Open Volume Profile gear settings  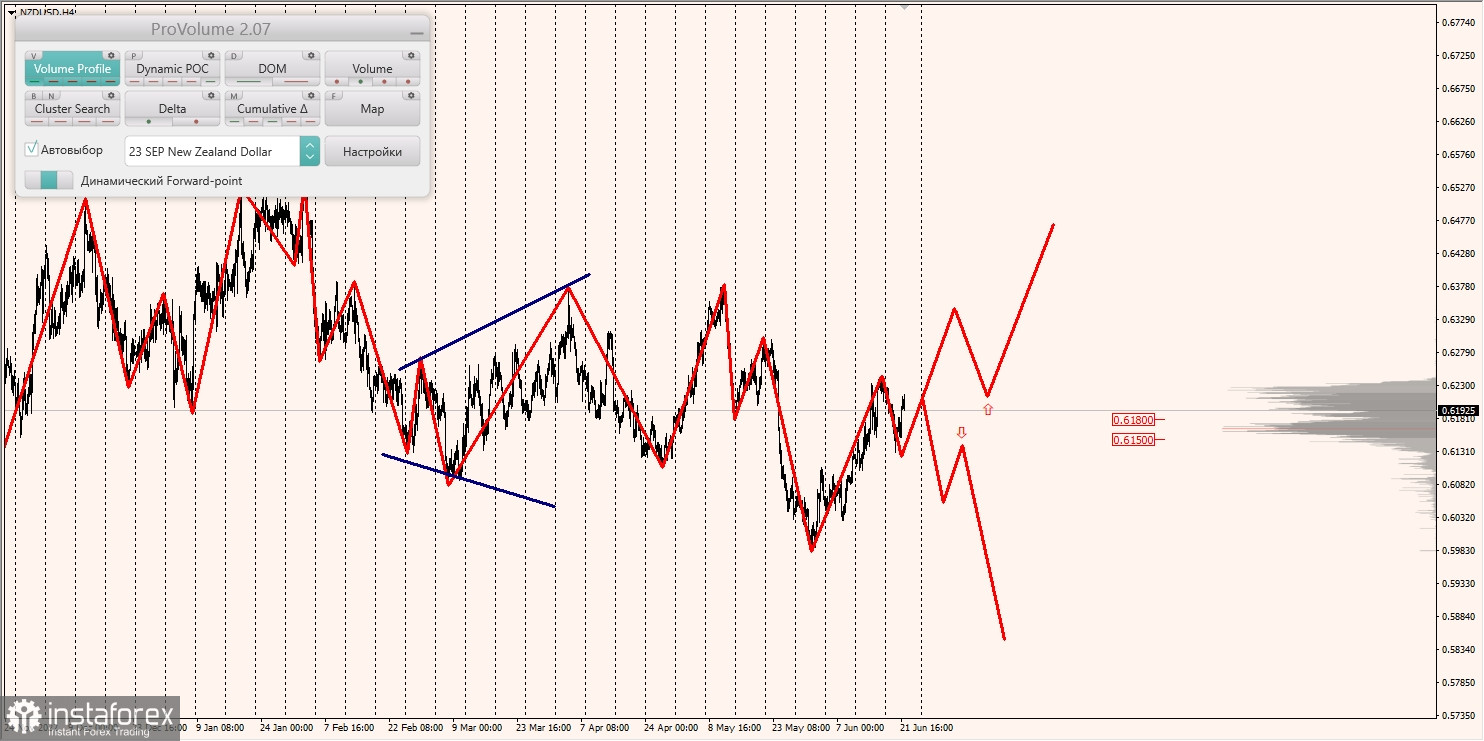pos(111,55)
